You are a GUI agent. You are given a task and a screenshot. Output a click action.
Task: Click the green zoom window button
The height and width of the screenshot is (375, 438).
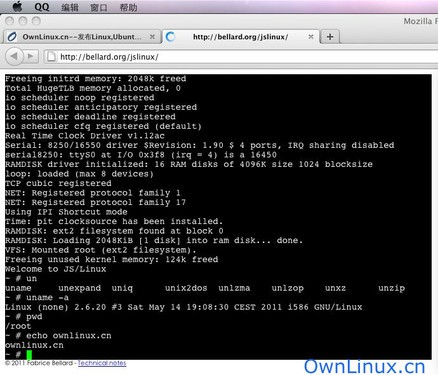(x=36, y=21)
